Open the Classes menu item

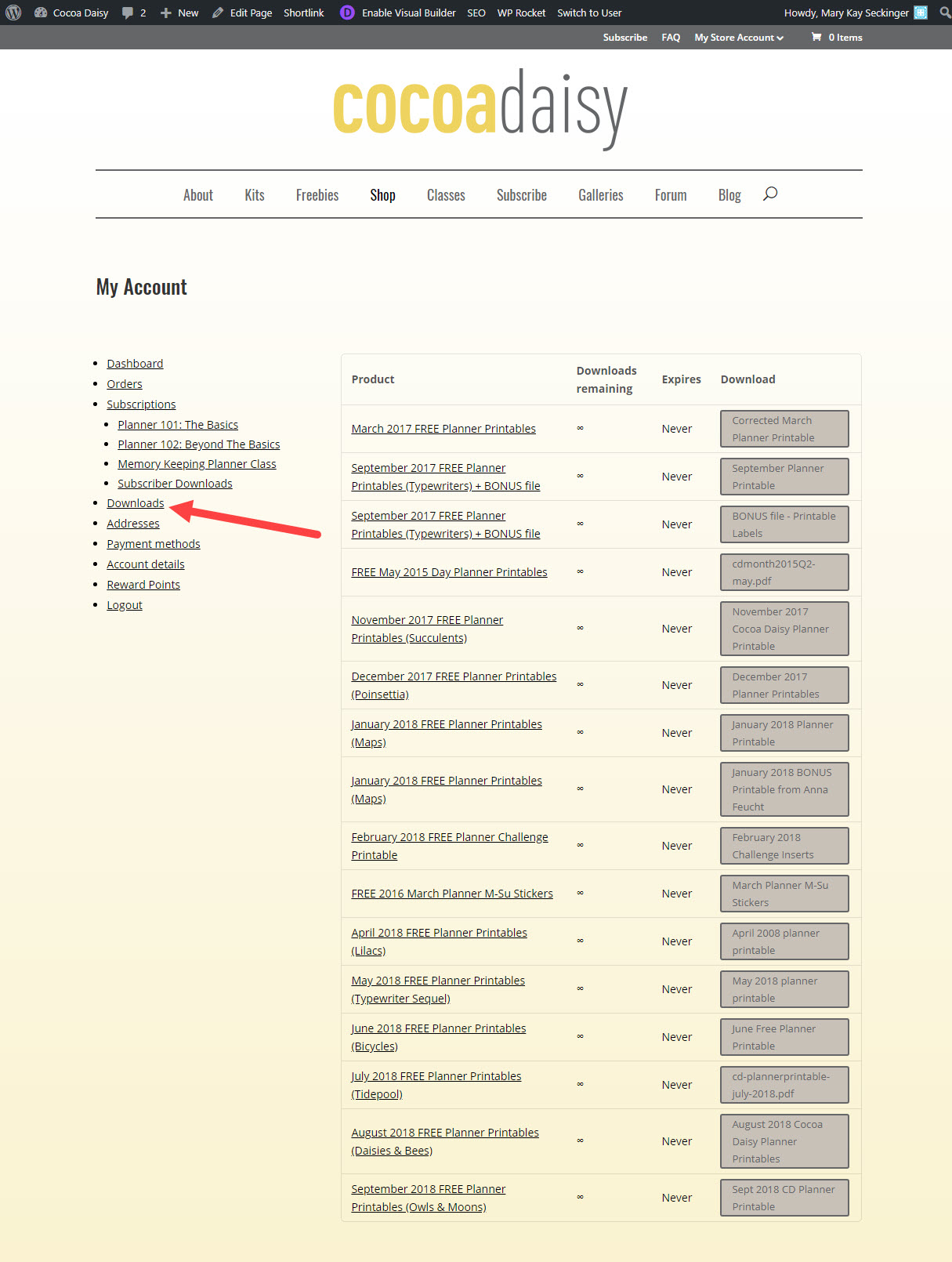(446, 195)
